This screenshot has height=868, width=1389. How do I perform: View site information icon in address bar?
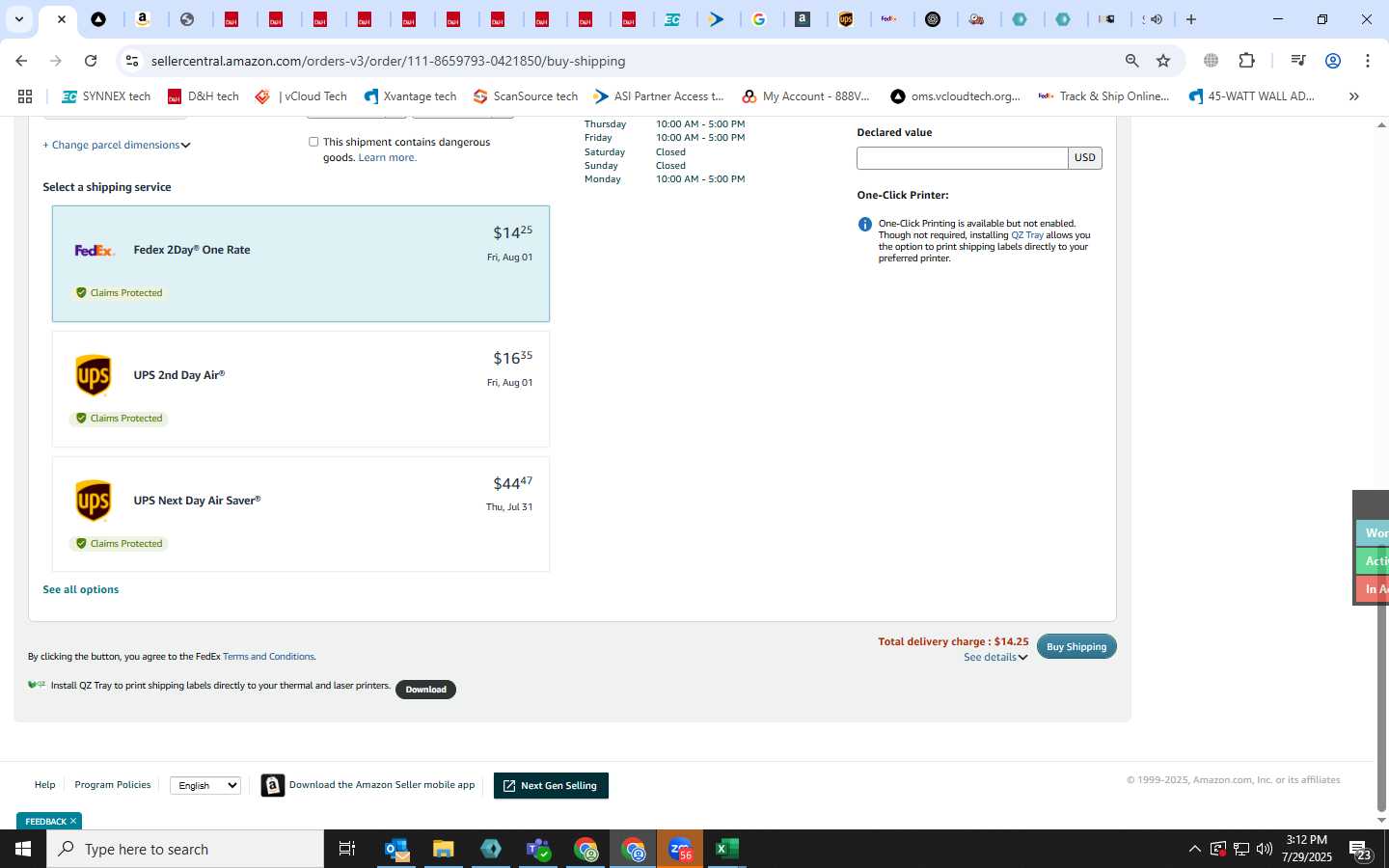(132, 61)
